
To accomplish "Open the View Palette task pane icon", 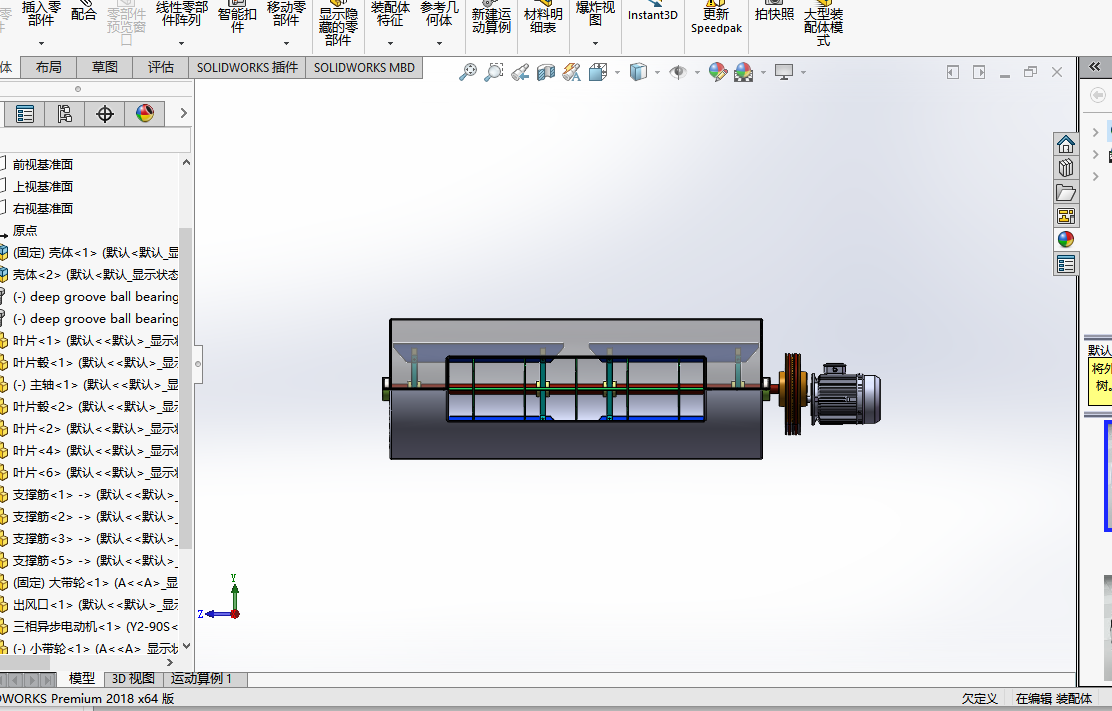I will 1066,216.
